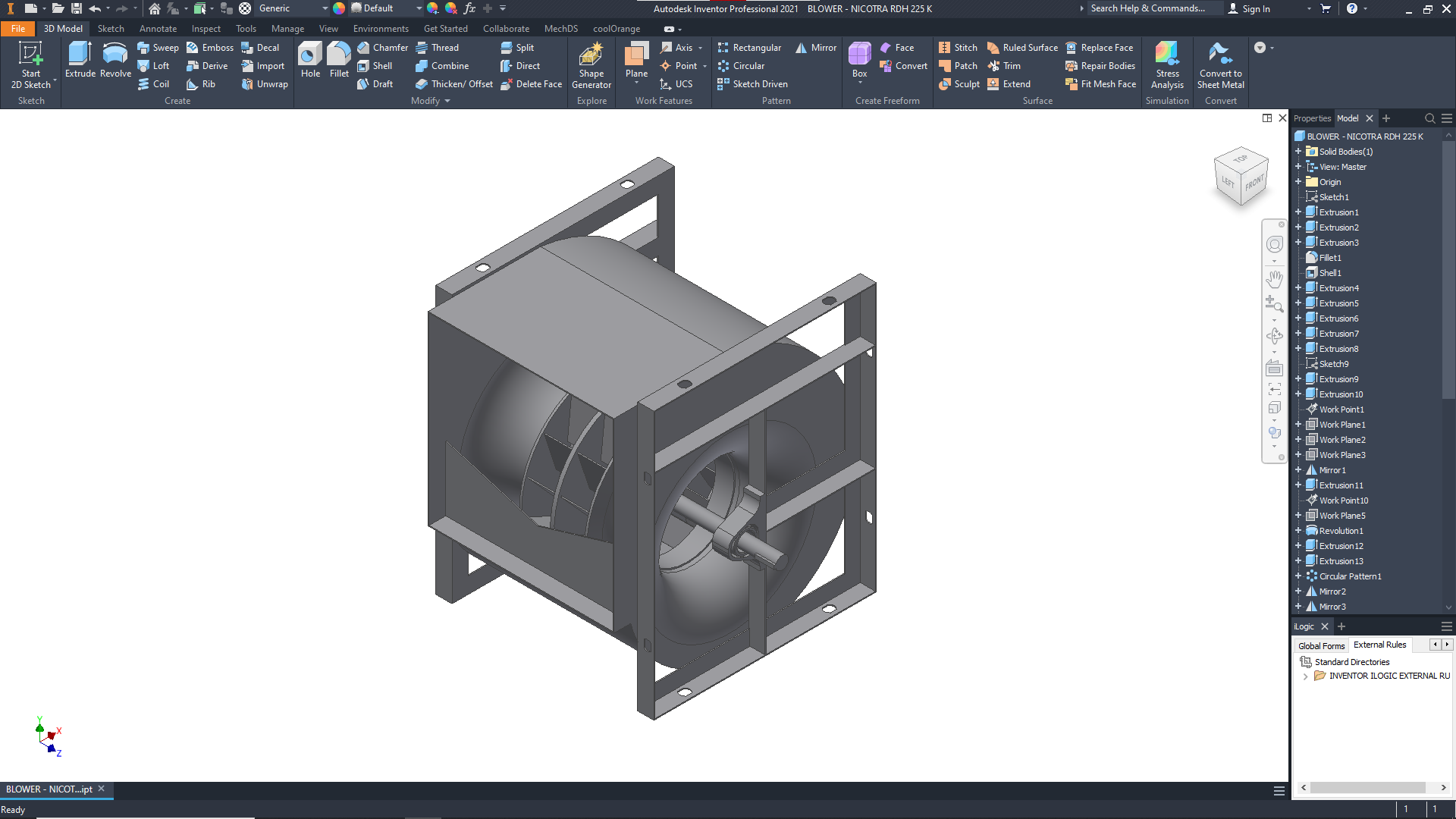1456x819 pixels.
Task: Open the Generic material dropdown
Action: click(x=325, y=8)
